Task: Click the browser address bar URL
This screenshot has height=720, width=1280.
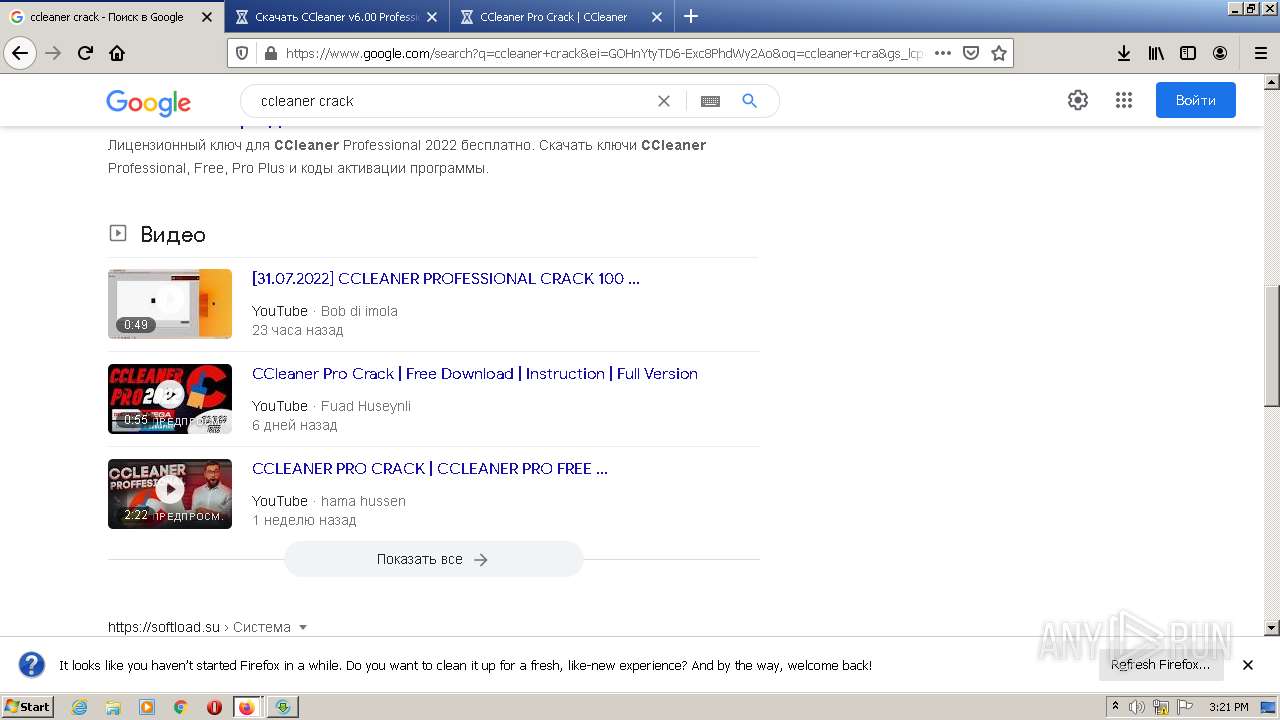Action: 604,54
